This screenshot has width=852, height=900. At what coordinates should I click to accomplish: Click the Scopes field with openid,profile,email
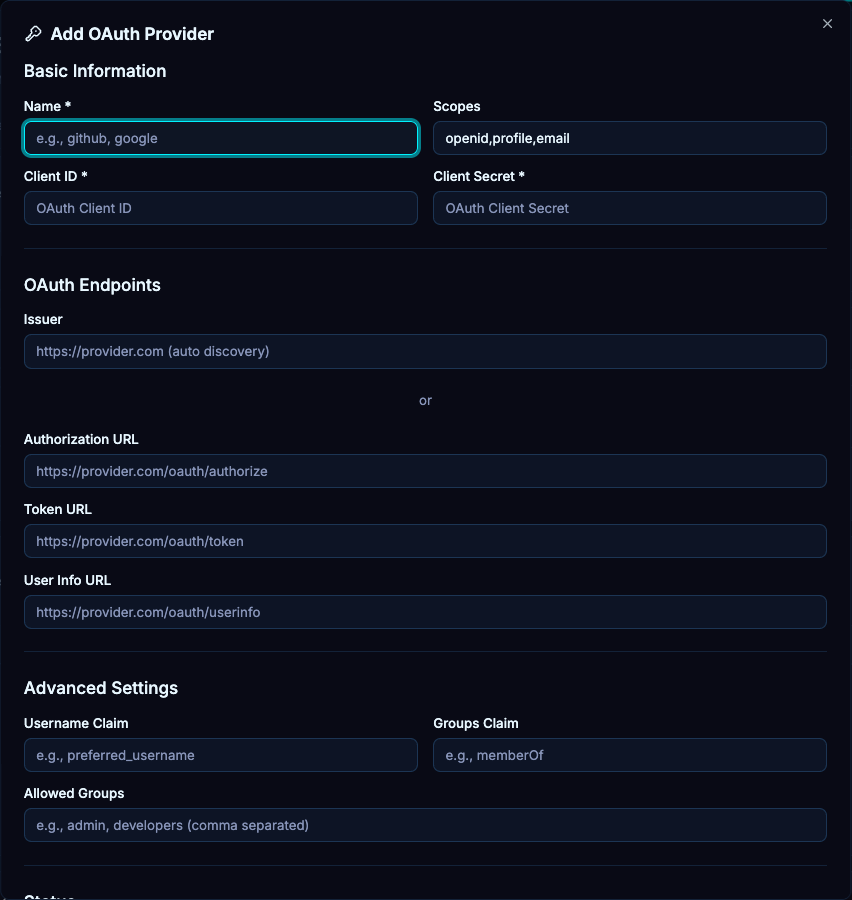pyautogui.click(x=630, y=138)
